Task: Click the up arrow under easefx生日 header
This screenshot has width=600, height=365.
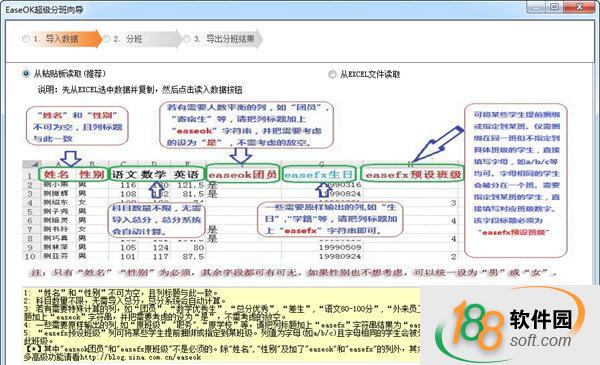Action: coord(324,190)
